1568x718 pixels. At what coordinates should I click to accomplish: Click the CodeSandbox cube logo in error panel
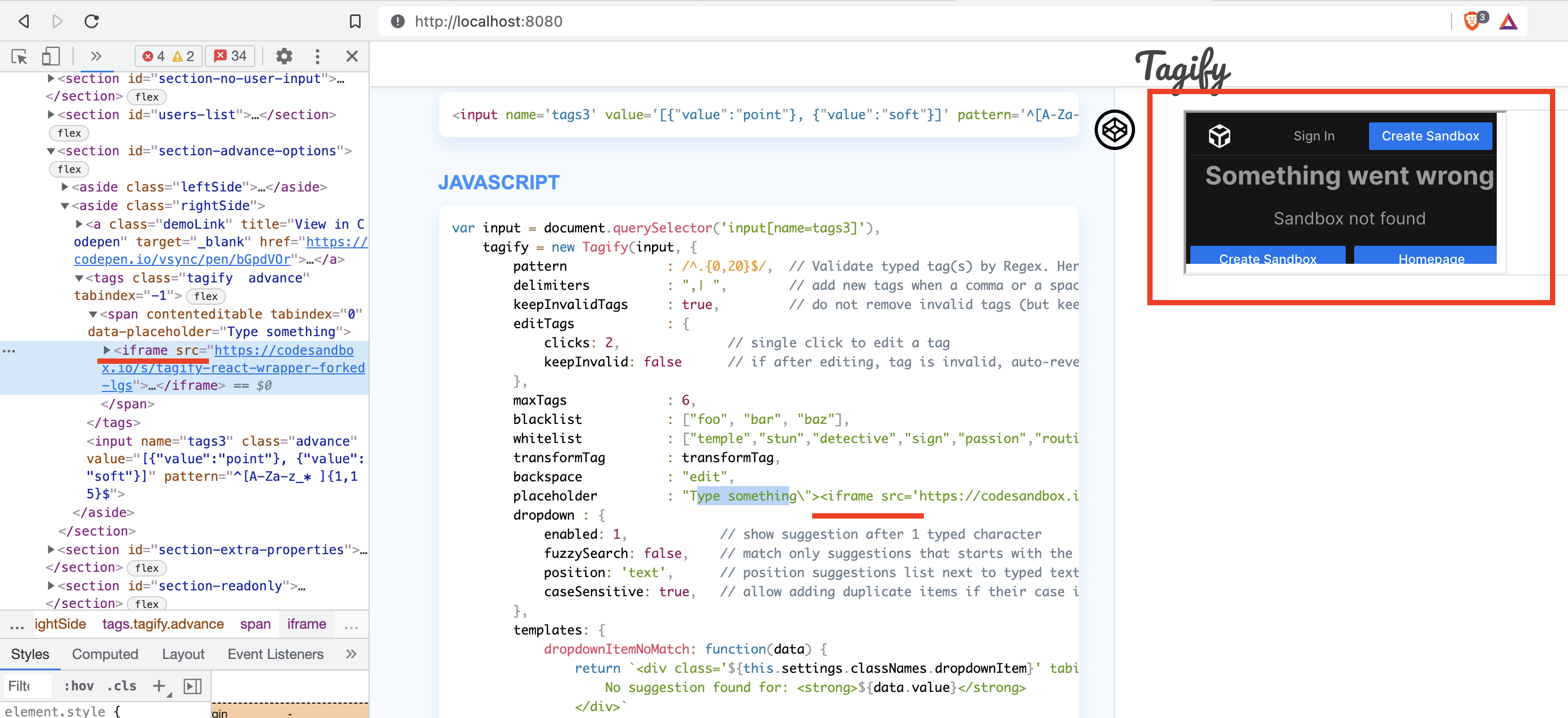coord(1219,136)
